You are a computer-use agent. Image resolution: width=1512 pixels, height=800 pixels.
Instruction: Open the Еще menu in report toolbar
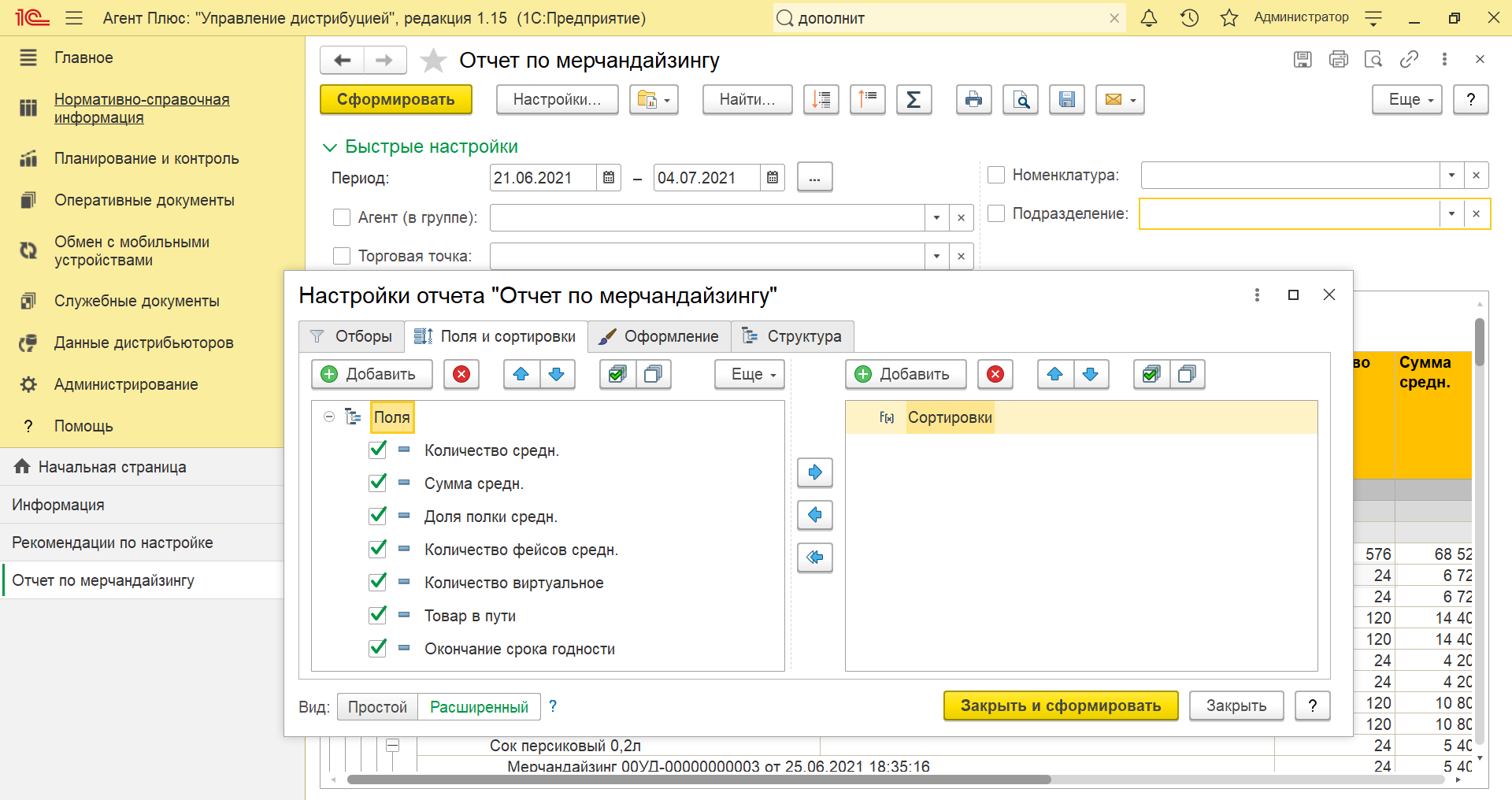[x=1406, y=100]
